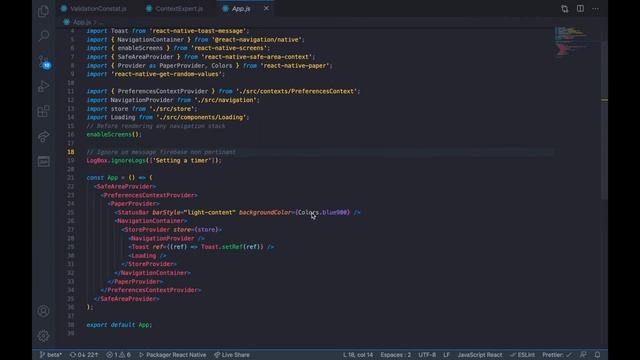Click opening '<PaperProvider>' tag on line 24
Screen dimensions: 640x360
[x=133, y=203]
